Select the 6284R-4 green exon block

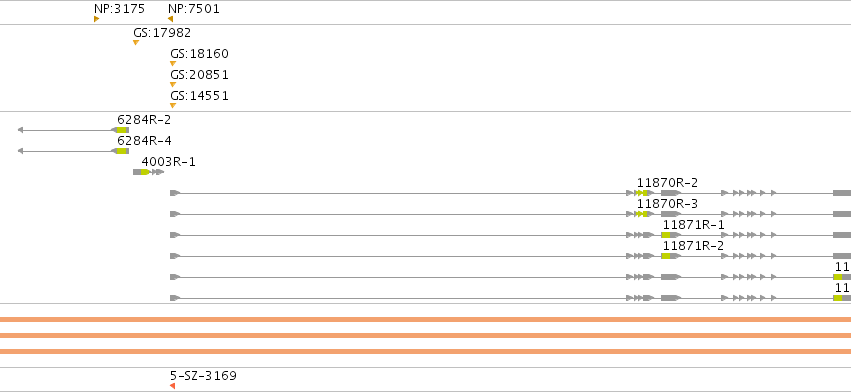pyautogui.click(x=122, y=151)
